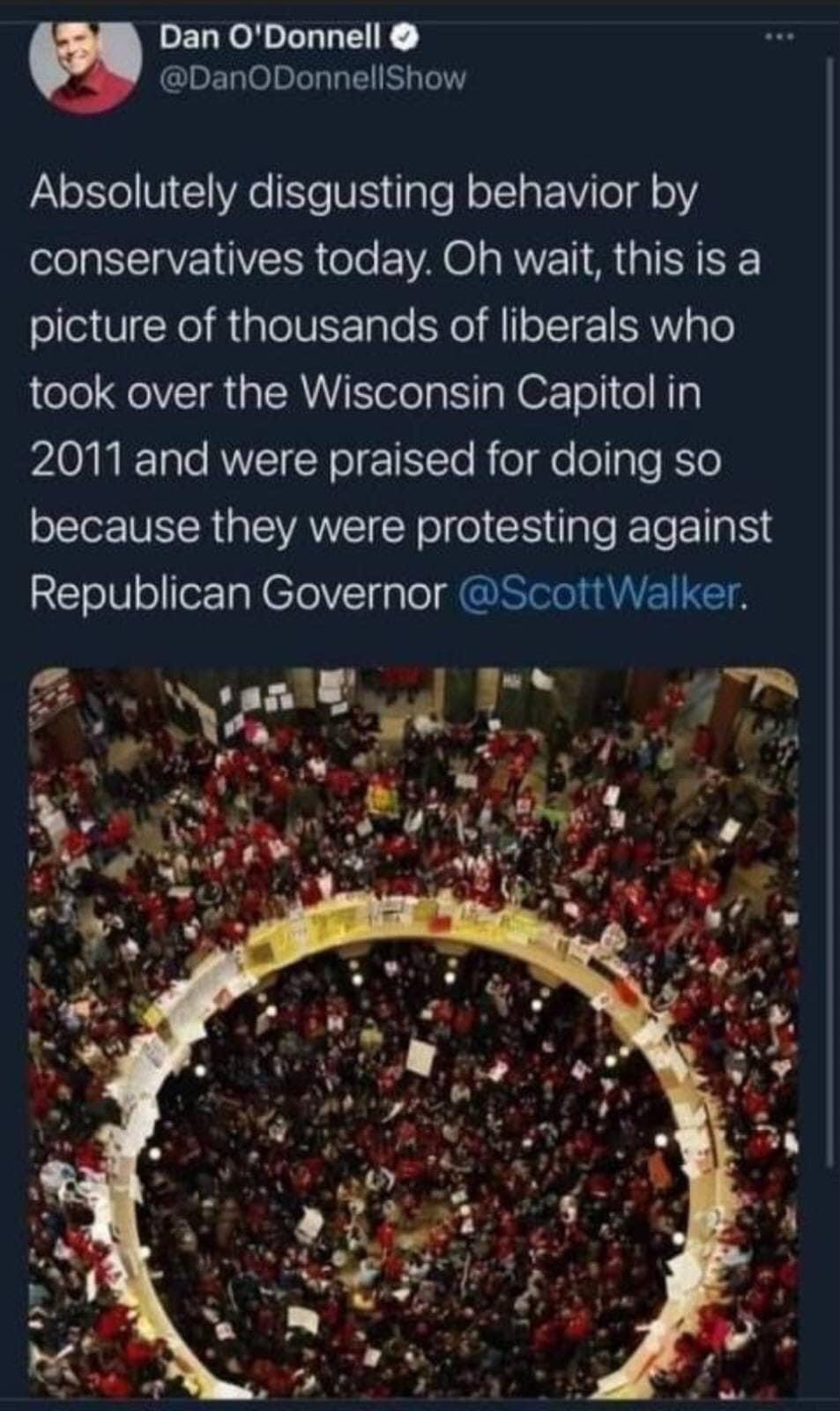Click "Republican Governor" in the tweet text
This screenshot has height=1411, width=840.
[x=238, y=594]
